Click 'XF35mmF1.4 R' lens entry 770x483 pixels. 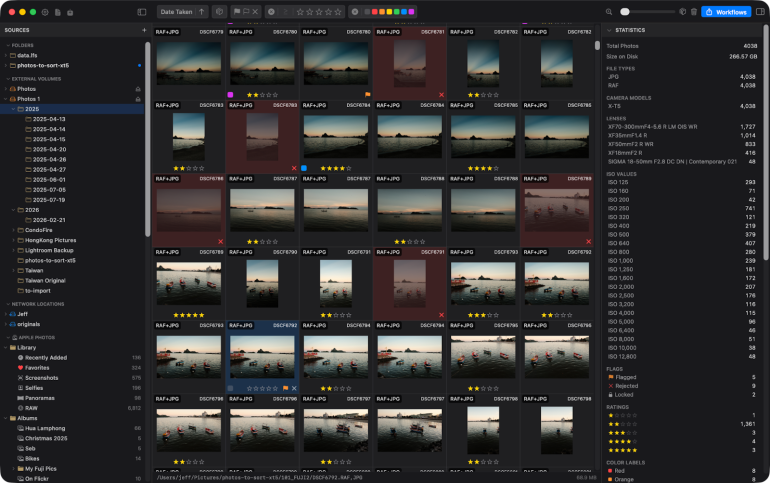(x=628, y=135)
